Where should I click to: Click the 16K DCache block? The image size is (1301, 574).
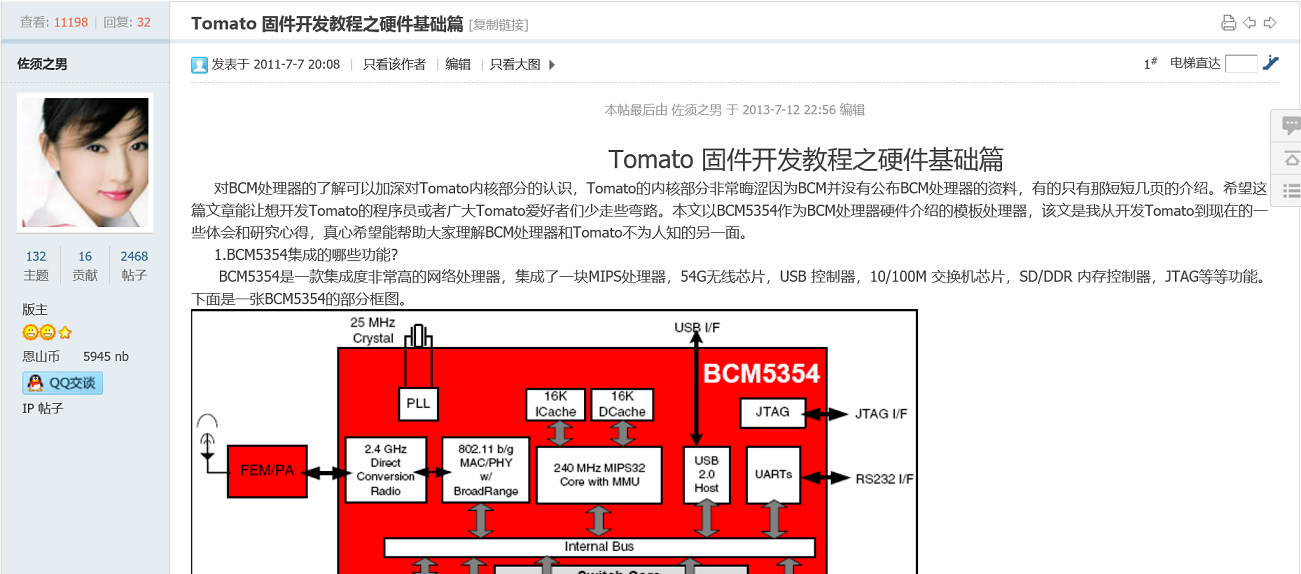[x=622, y=404]
